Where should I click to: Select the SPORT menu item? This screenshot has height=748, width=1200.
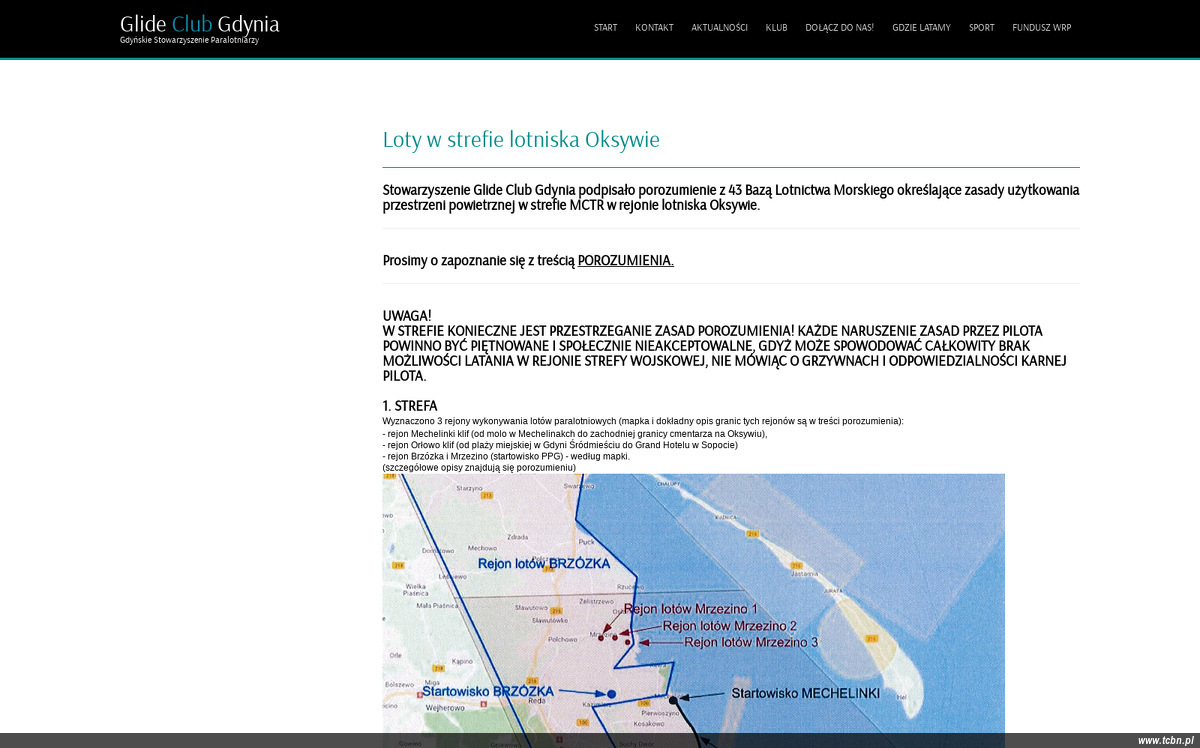pos(981,28)
